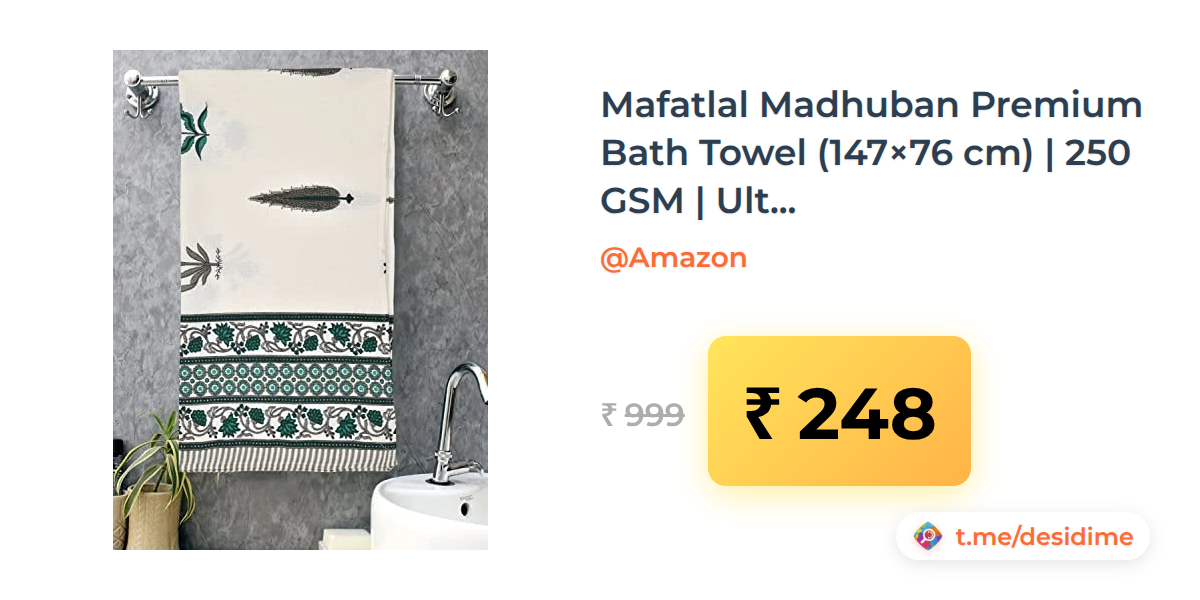Viewport: 1200px width, 600px height.
Task: Click the struck-through ₹ 999 price
Action: (642, 414)
